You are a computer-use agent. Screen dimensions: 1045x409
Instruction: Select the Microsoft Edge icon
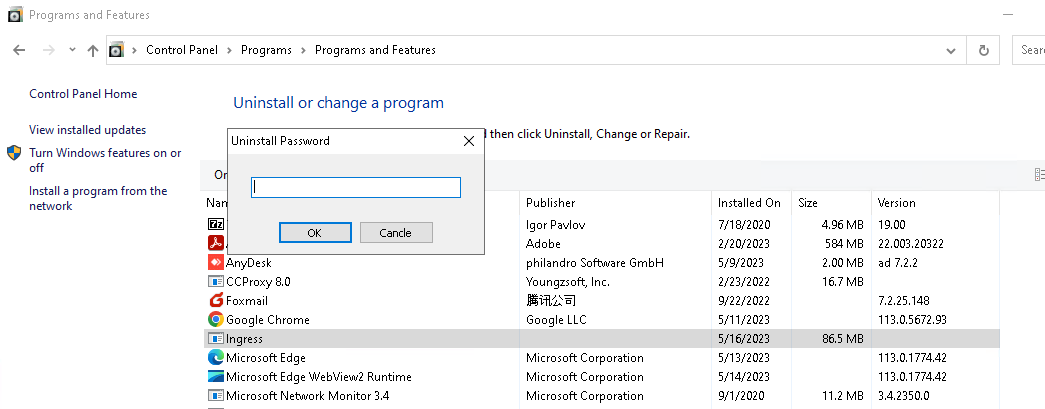coord(215,358)
